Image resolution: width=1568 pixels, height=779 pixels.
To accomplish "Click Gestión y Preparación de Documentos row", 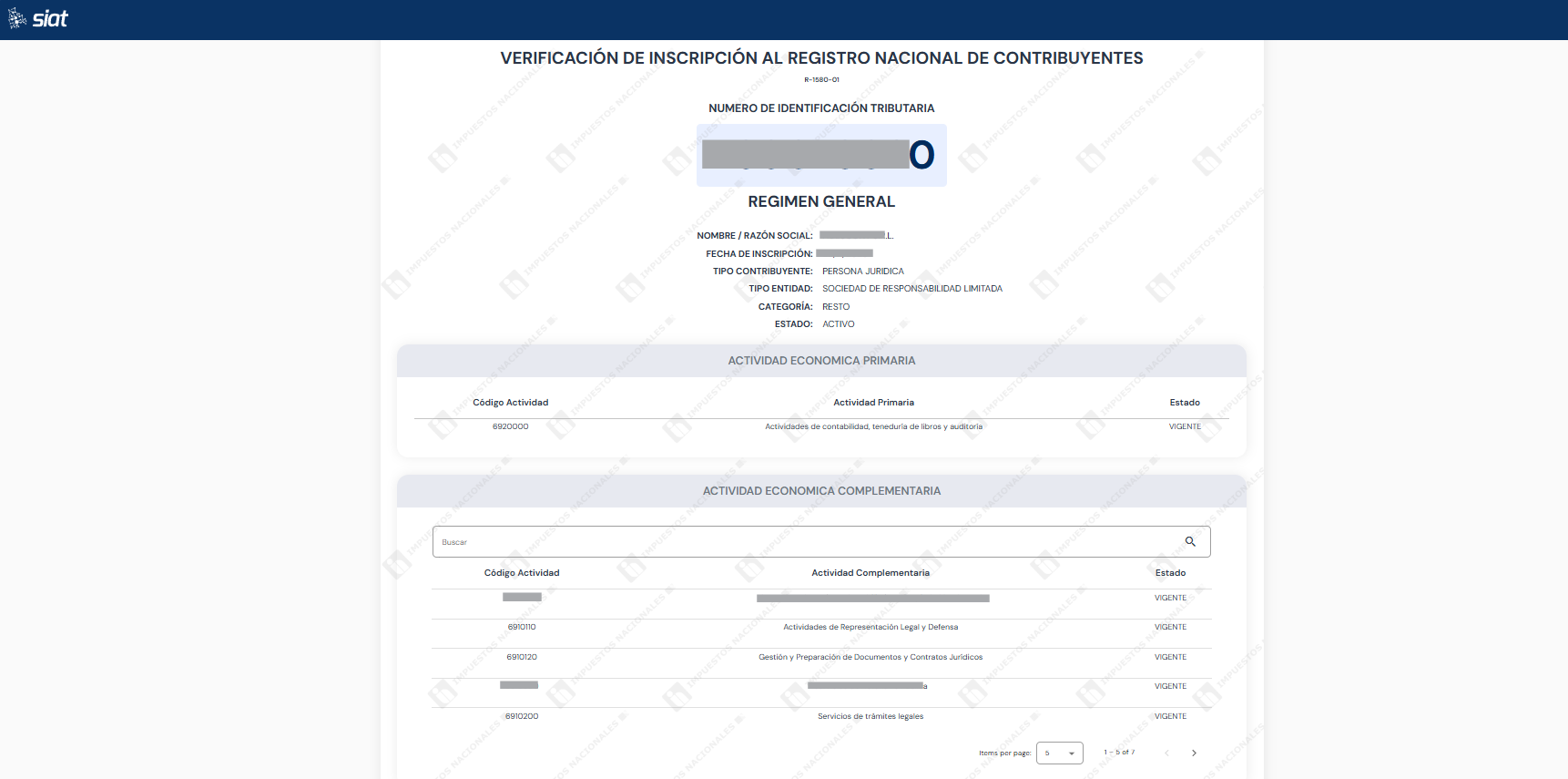I will [870, 657].
